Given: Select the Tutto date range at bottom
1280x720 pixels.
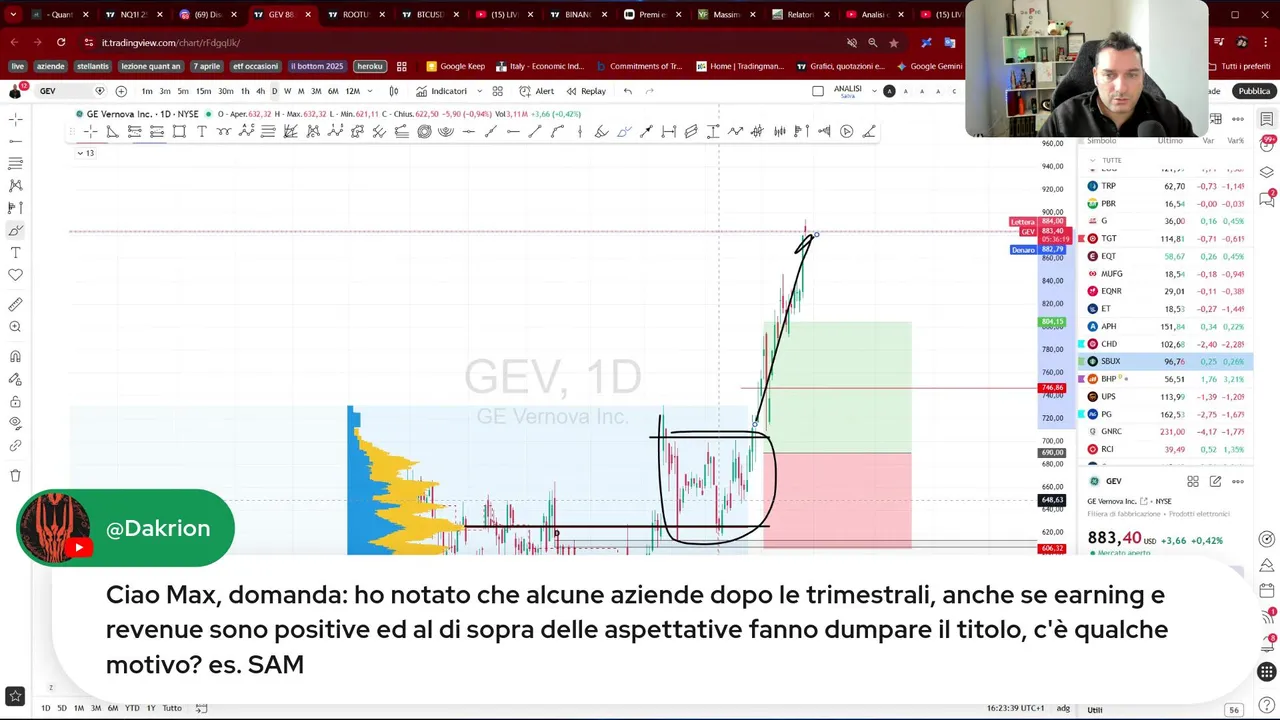Looking at the screenshot, I should point(172,708).
